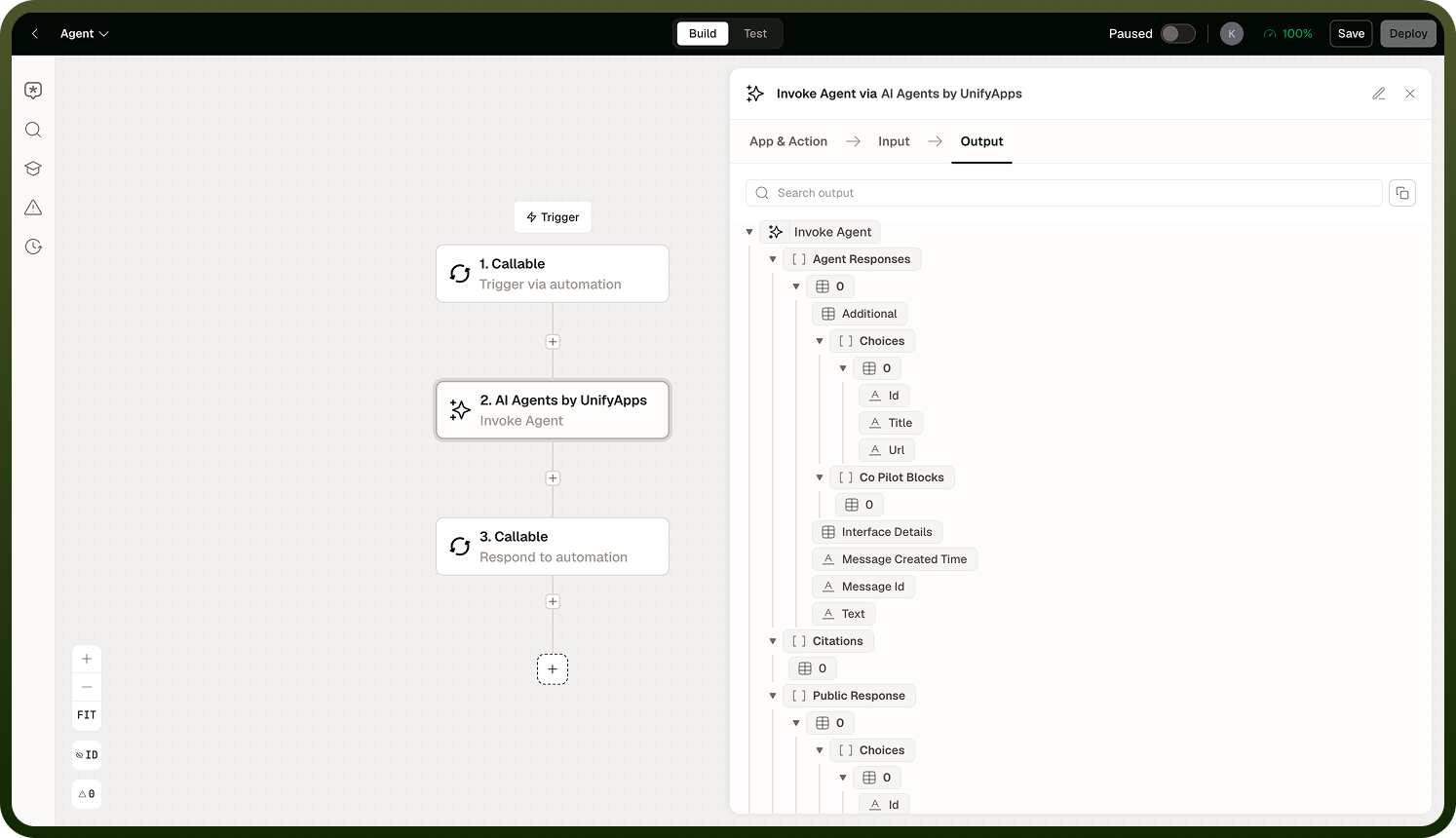Edit the Invoke Agent panel title
The width and height of the screenshot is (1456, 838).
tap(1379, 94)
